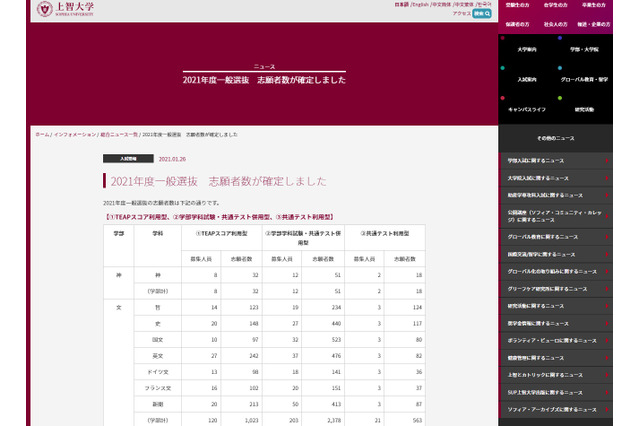
Task: Open 報道・企業の方 audience page
Action: pos(593,24)
